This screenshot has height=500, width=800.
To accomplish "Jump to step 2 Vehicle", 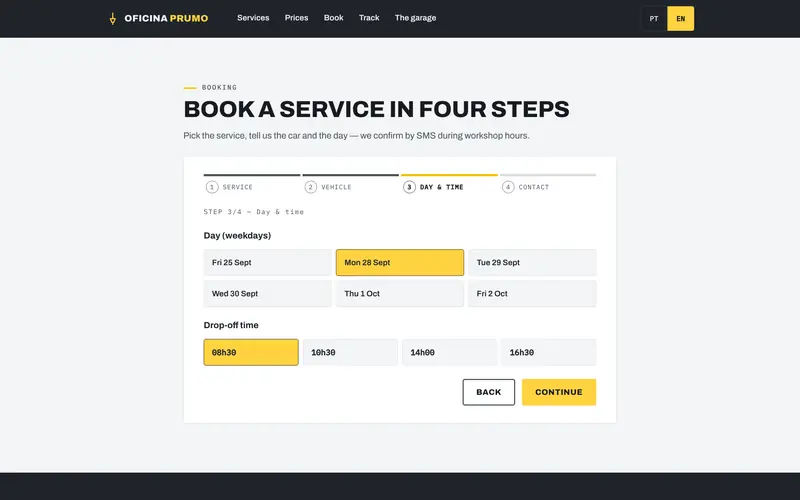I will tap(351, 184).
